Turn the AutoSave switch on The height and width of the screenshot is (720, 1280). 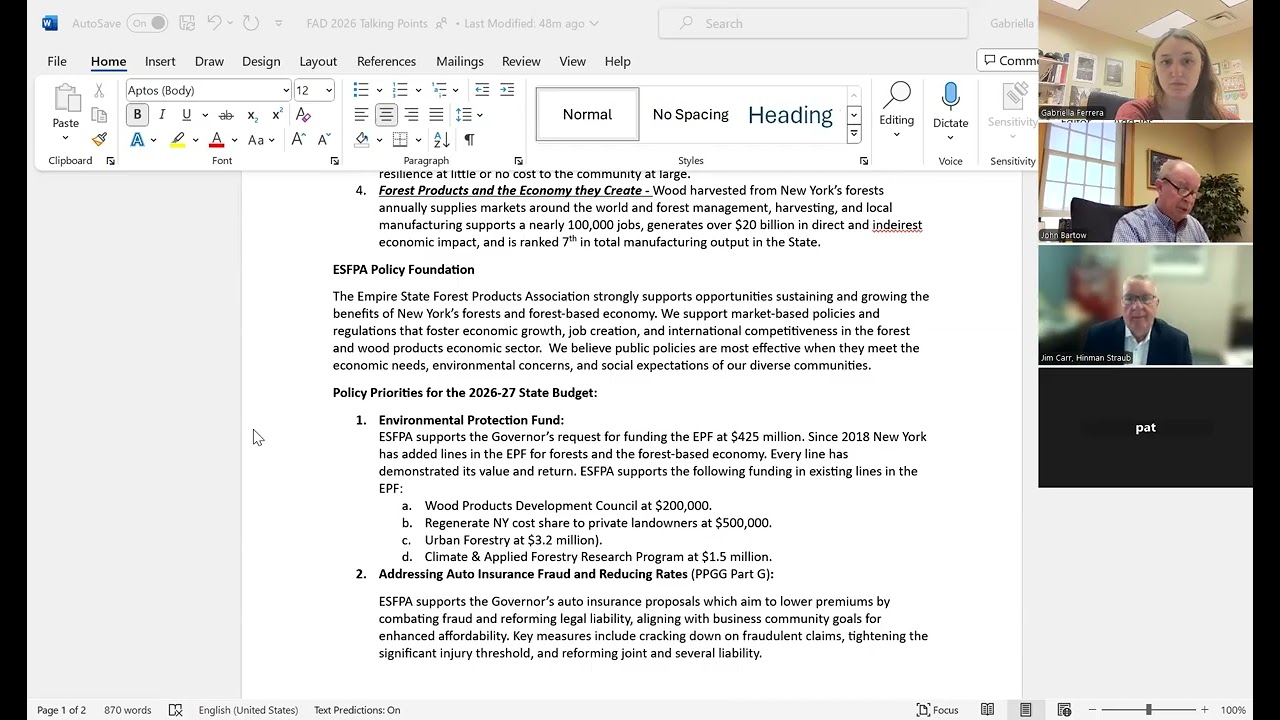(x=147, y=23)
